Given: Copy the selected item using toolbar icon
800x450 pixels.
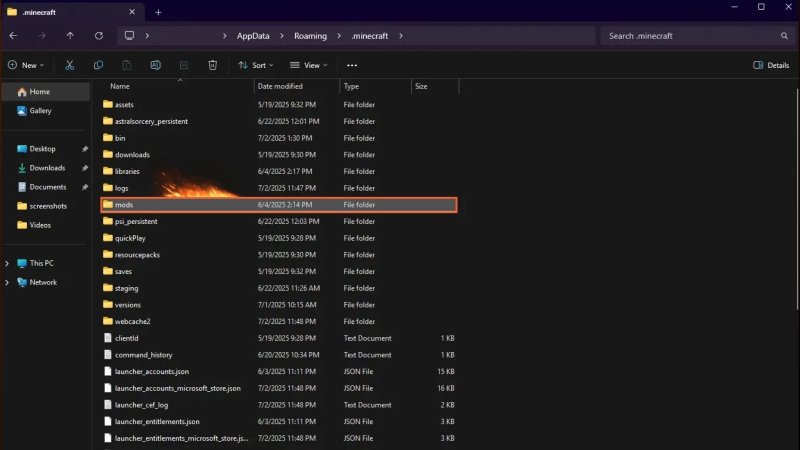Looking at the screenshot, I should (x=98, y=65).
